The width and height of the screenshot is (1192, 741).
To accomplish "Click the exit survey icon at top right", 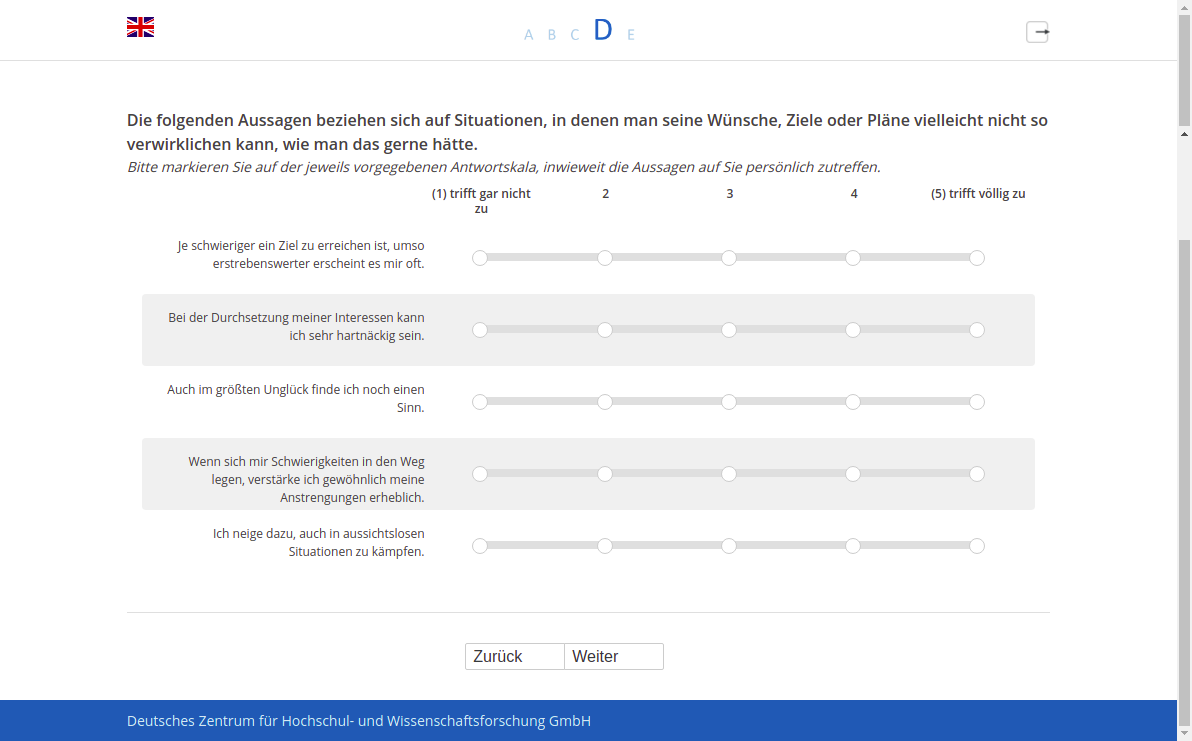I will 1038,32.
